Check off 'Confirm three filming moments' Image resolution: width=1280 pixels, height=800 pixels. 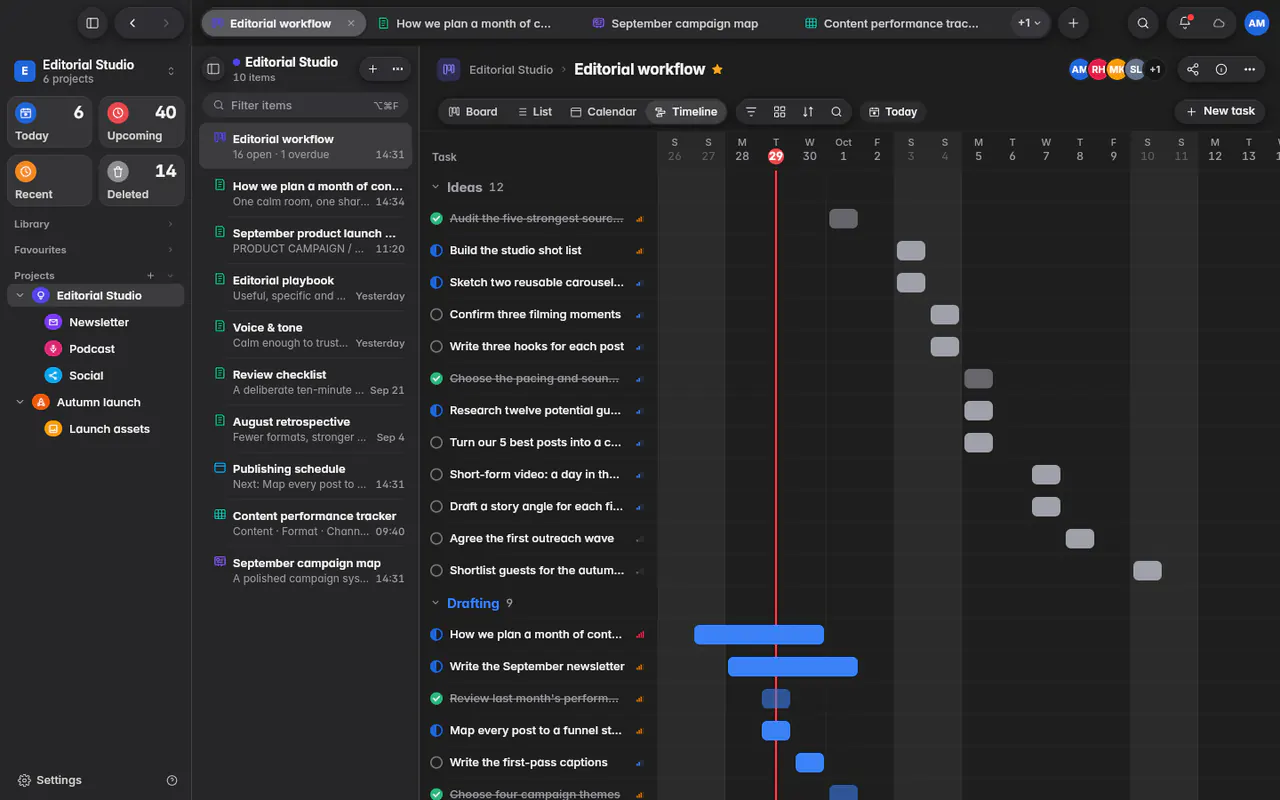point(436,314)
